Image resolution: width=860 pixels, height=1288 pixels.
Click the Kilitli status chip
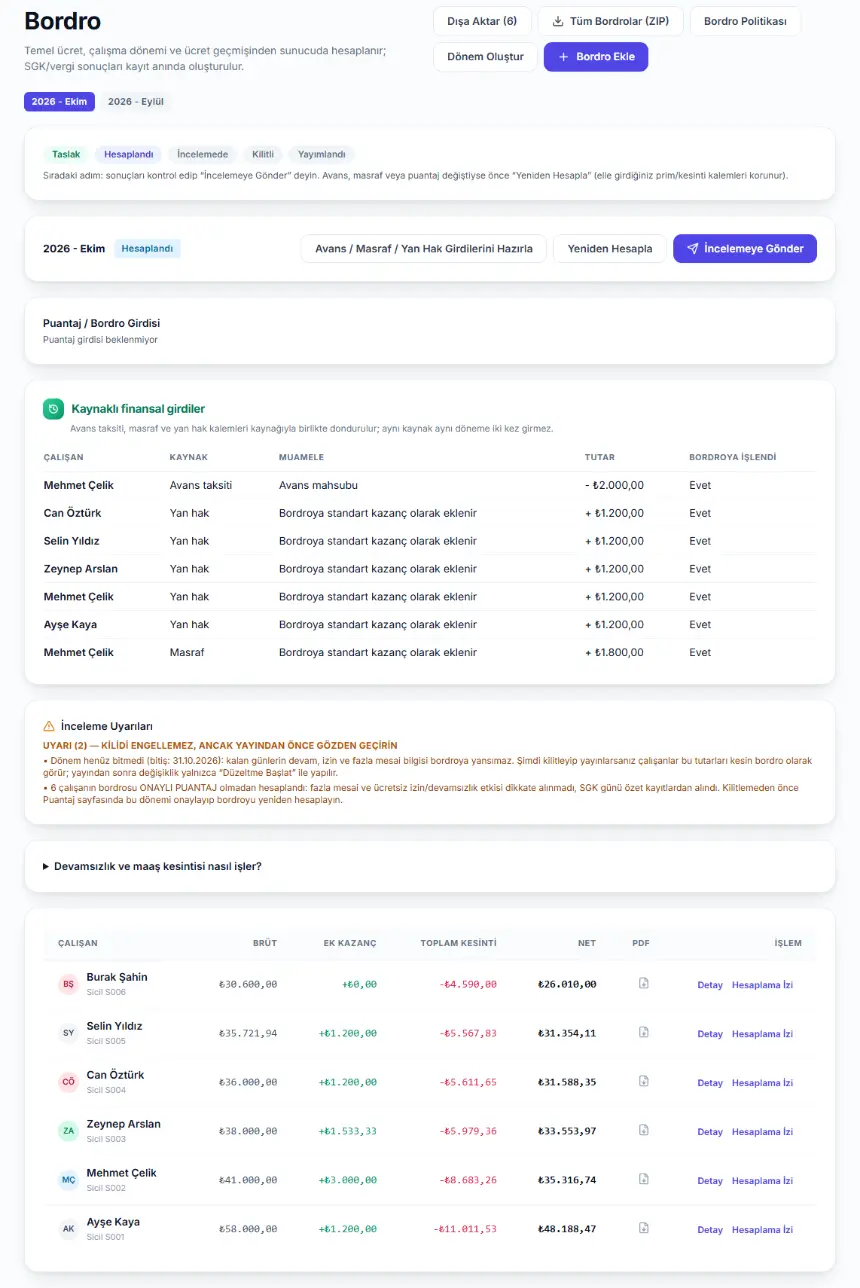click(263, 155)
